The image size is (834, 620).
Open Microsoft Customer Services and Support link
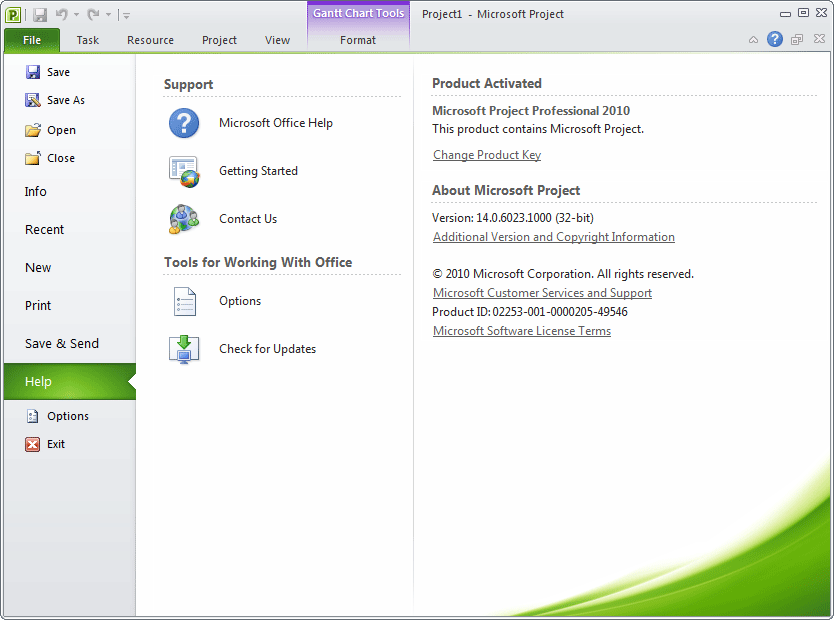coord(542,293)
